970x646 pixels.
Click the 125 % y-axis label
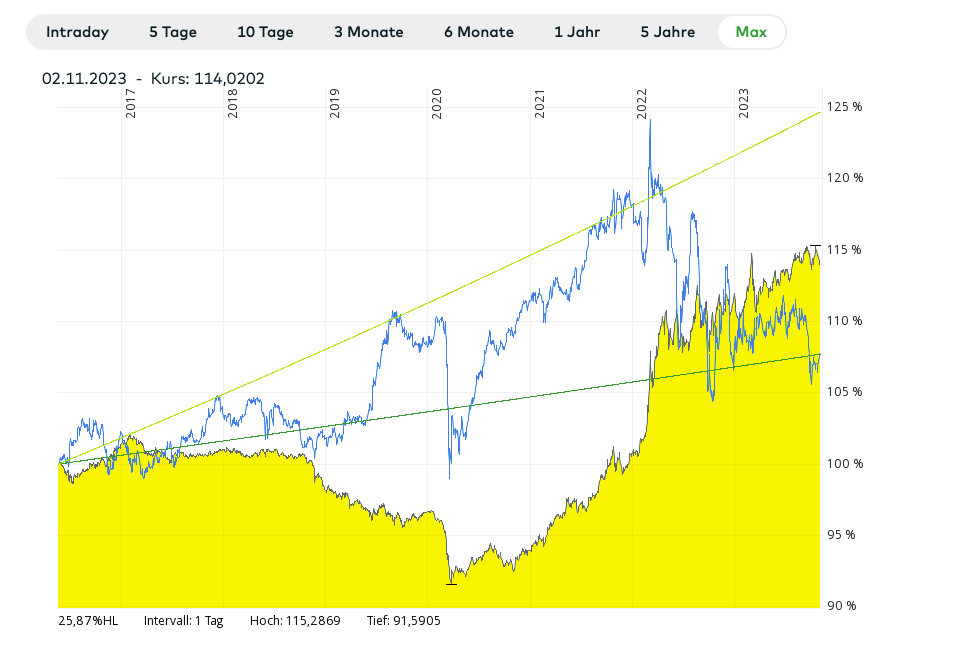[845, 107]
